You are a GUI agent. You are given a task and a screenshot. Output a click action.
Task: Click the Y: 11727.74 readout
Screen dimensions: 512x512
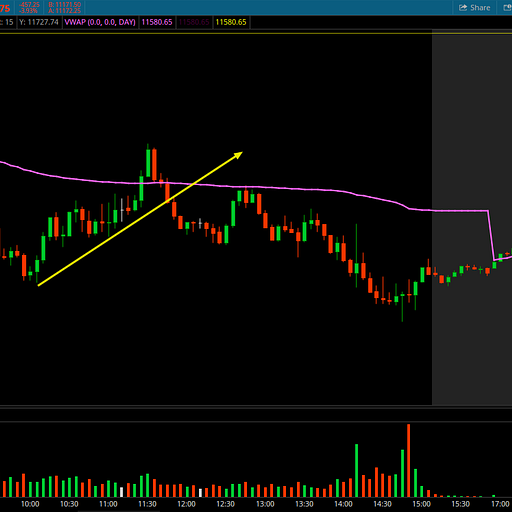pyautogui.click(x=39, y=22)
